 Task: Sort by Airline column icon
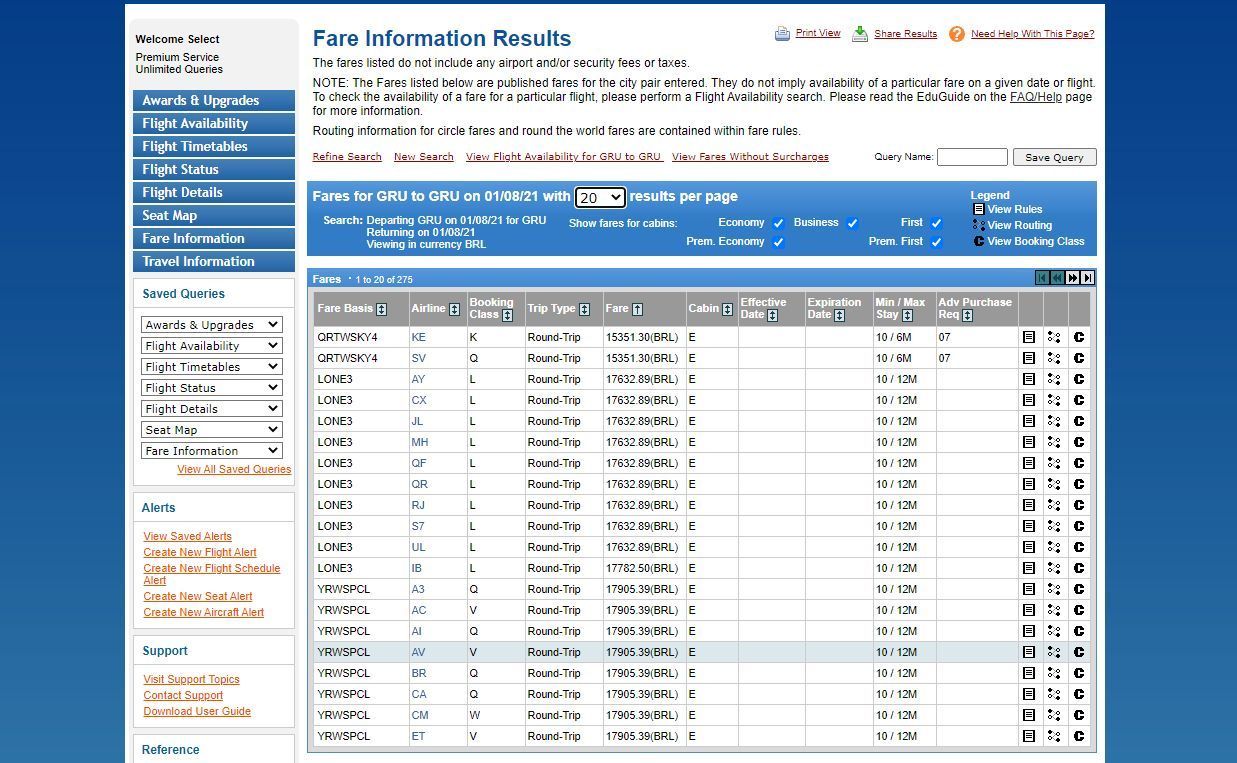pyautogui.click(x=454, y=309)
